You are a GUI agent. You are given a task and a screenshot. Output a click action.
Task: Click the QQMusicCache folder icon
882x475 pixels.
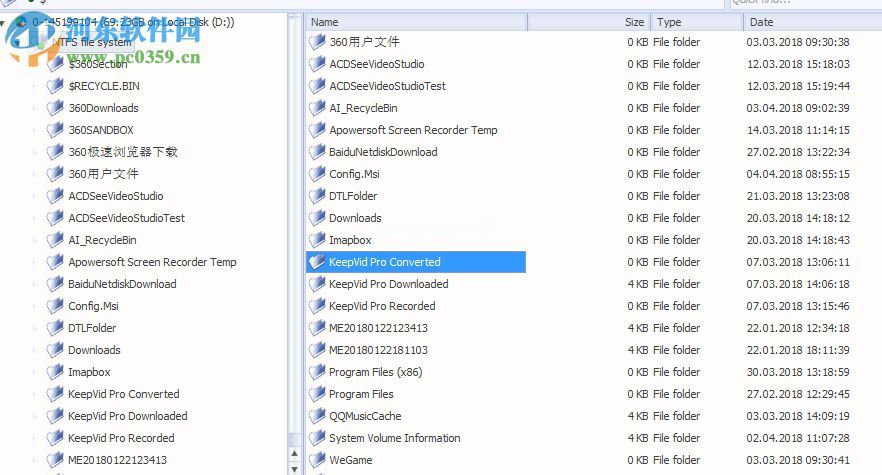[x=317, y=416]
